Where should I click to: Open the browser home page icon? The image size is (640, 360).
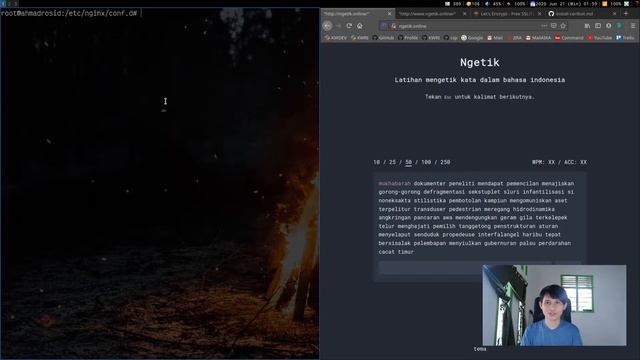(360, 26)
